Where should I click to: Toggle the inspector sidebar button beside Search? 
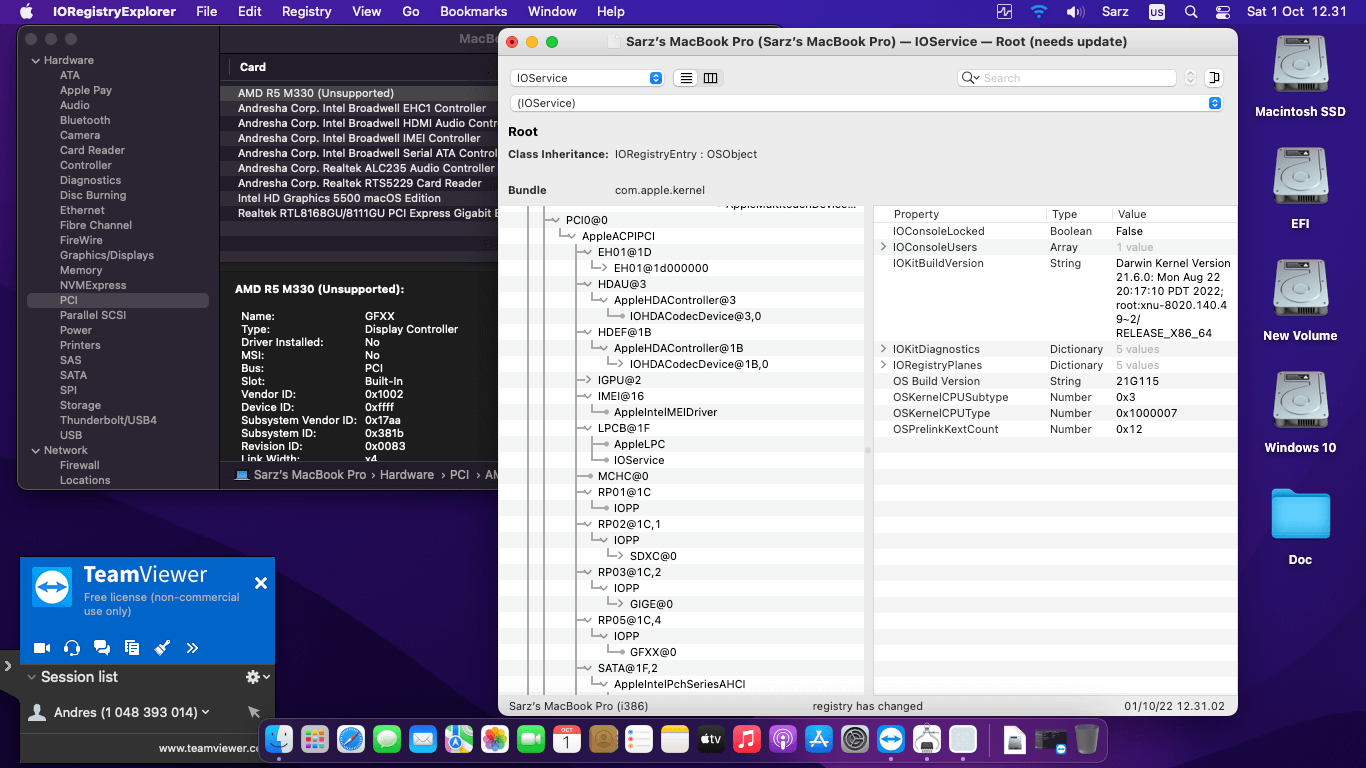click(1214, 78)
